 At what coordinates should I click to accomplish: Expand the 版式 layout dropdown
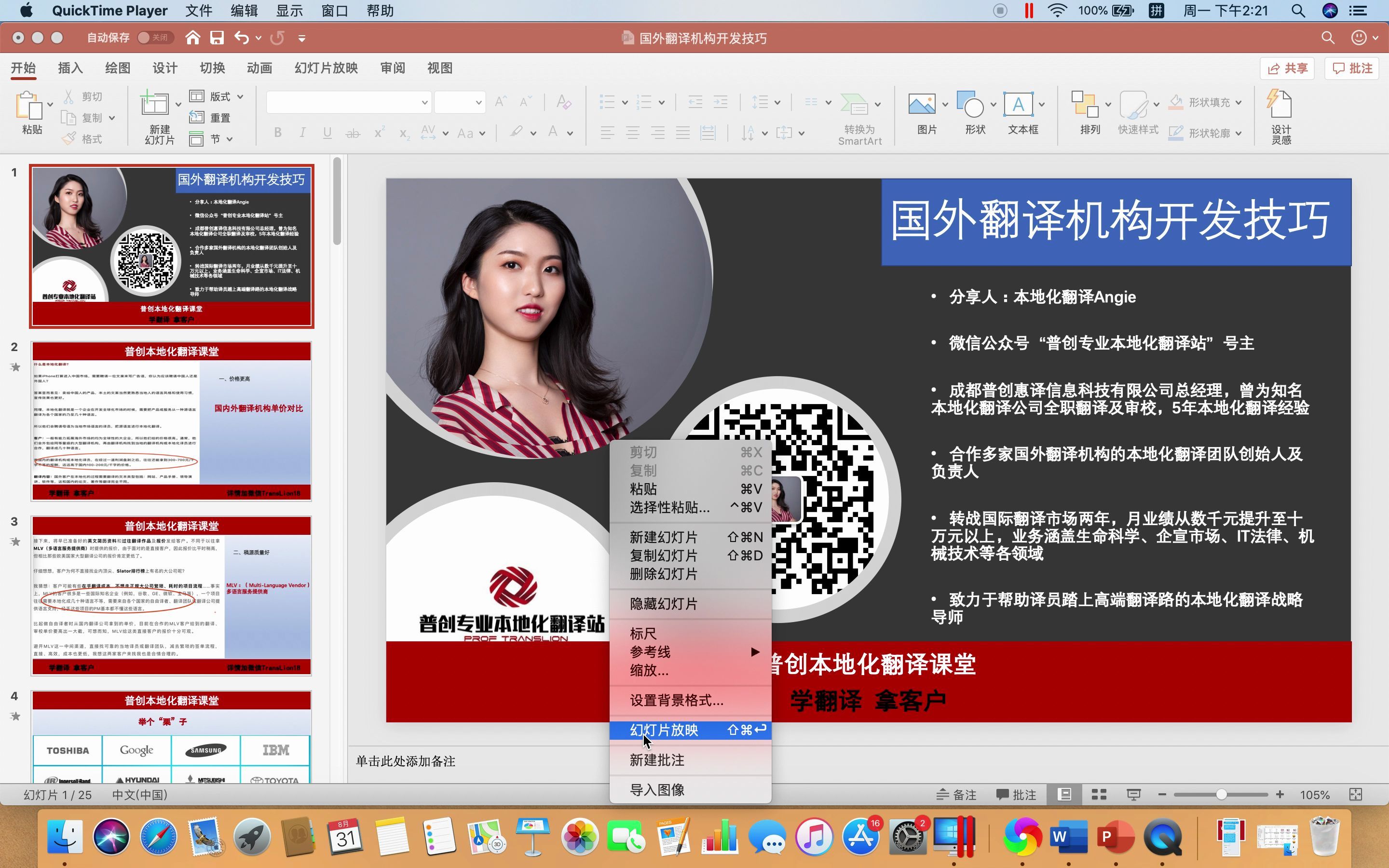pos(241,96)
